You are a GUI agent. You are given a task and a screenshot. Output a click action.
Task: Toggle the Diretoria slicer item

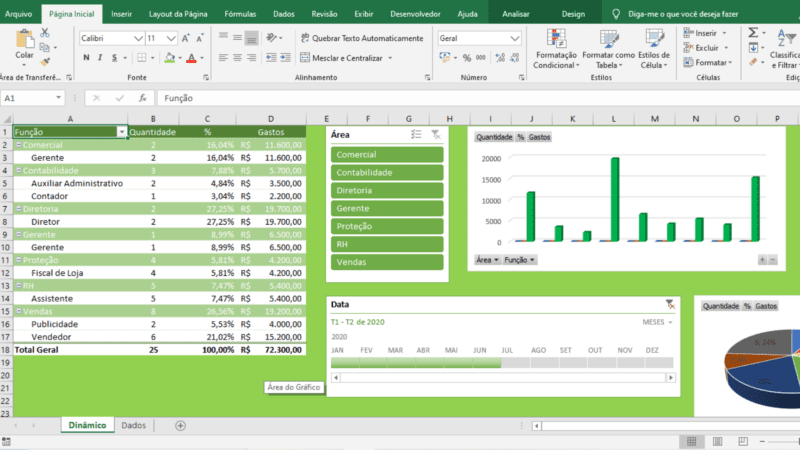coord(386,190)
